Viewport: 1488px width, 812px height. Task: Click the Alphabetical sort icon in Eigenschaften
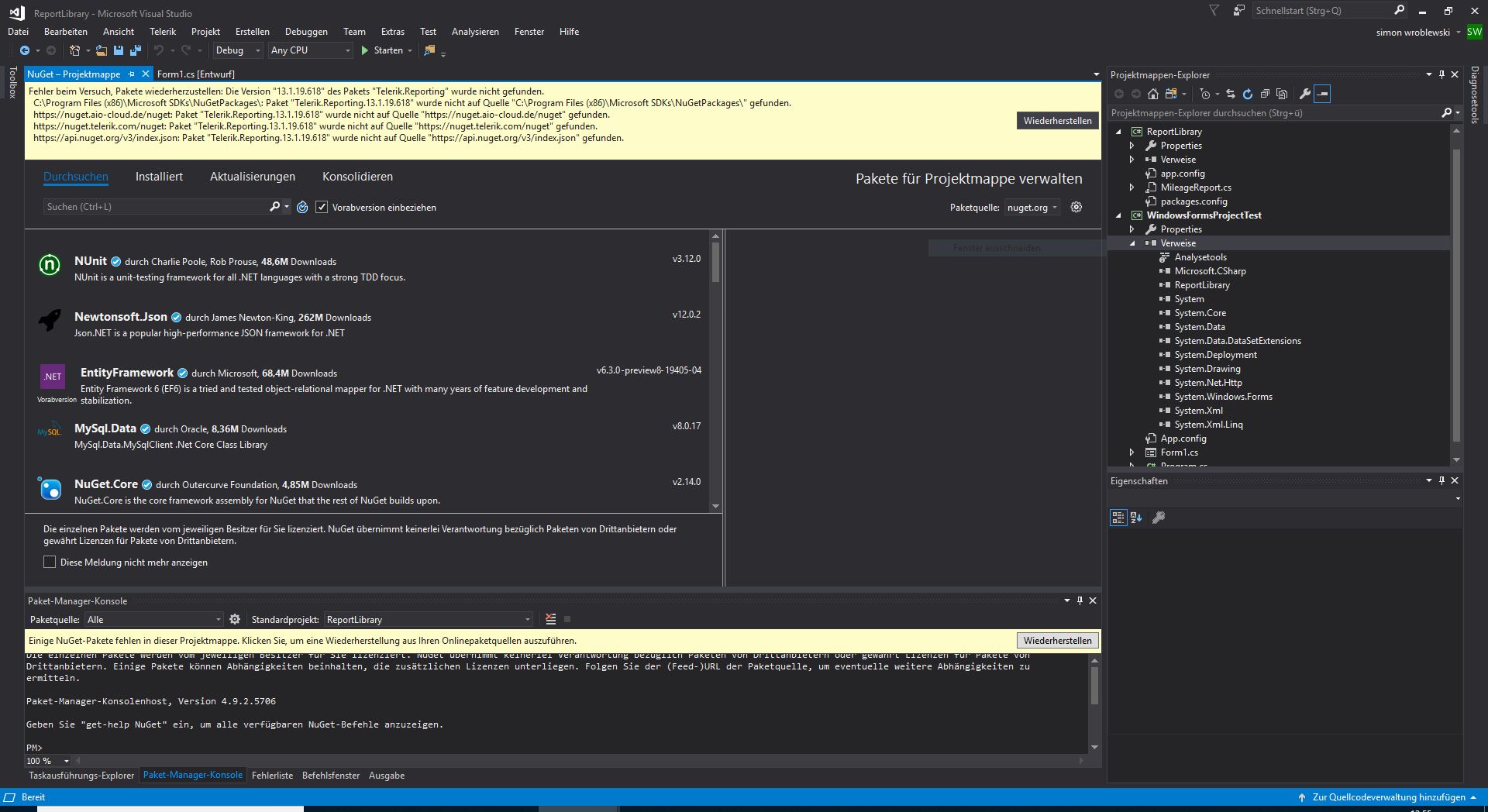pos(1136,518)
